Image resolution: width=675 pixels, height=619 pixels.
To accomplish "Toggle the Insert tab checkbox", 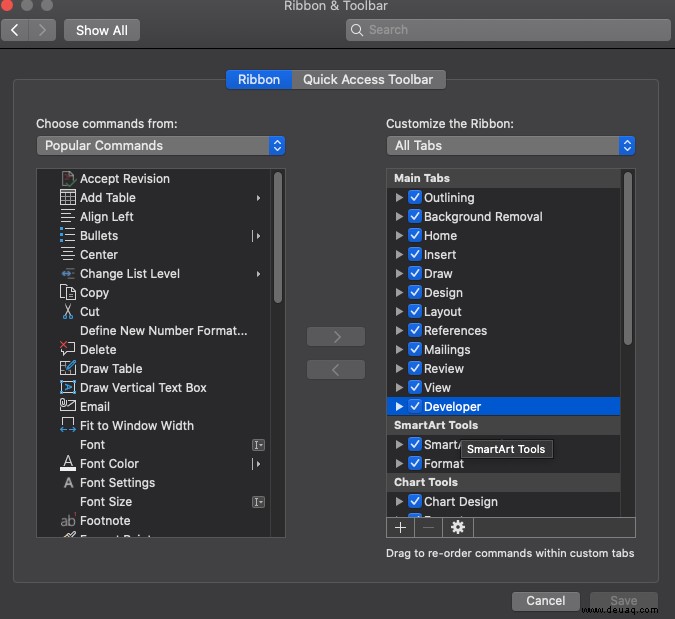I will [415, 254].
